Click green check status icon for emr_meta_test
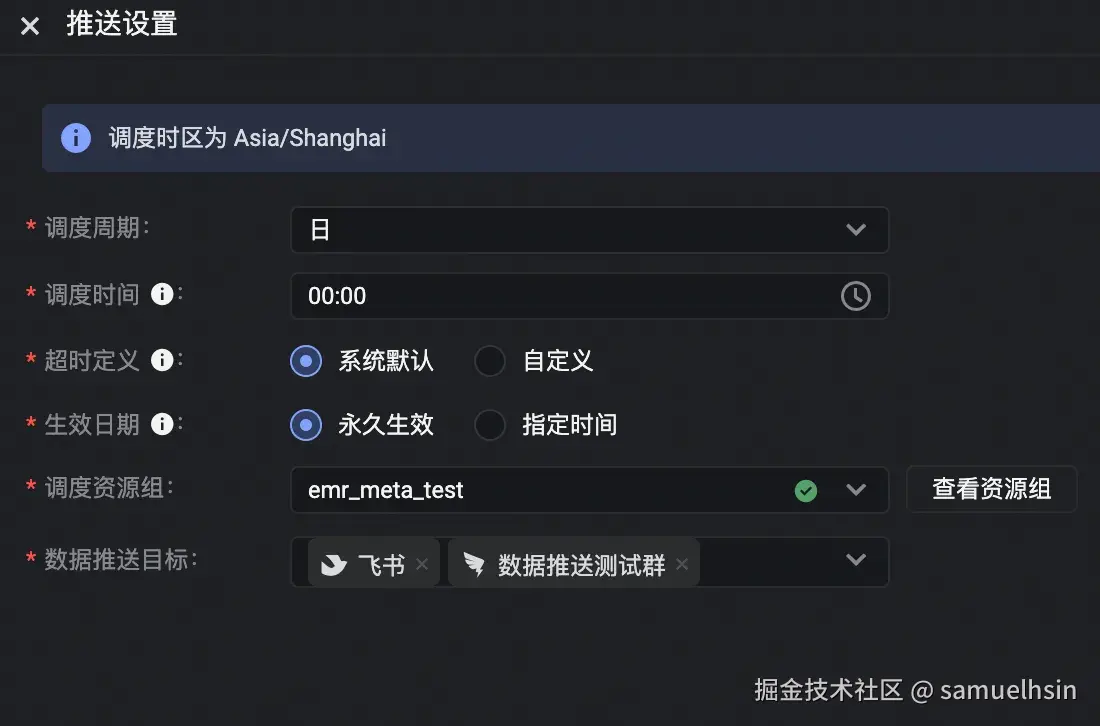The image size is (1100, 726). [805, 491]
